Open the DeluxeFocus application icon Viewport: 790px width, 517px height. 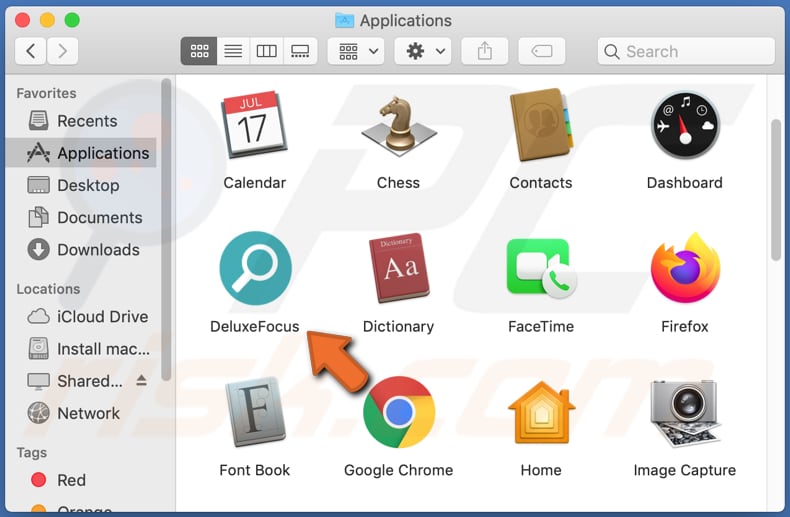(x=255, y=268)
